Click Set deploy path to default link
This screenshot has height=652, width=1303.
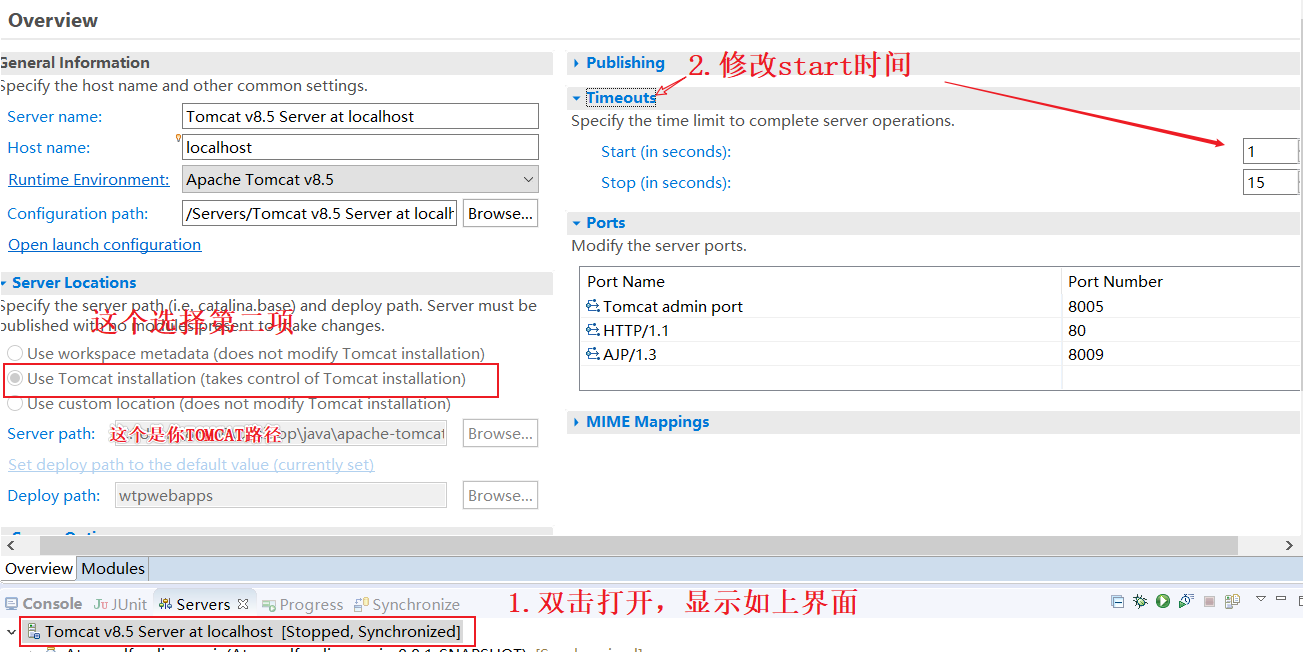(x=191, y=465)
